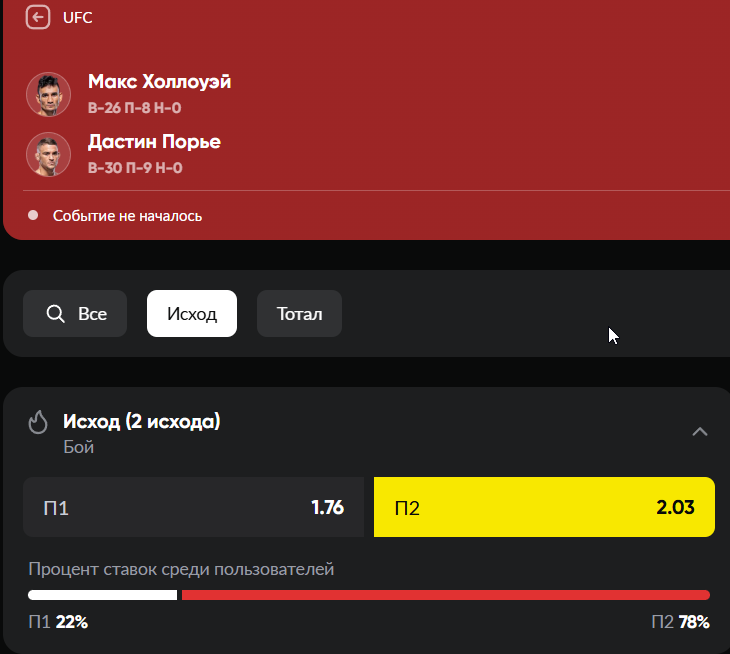Click the red П2 portion of percentage bar
The width and height of the screenshot is (730, 654).
446,595
